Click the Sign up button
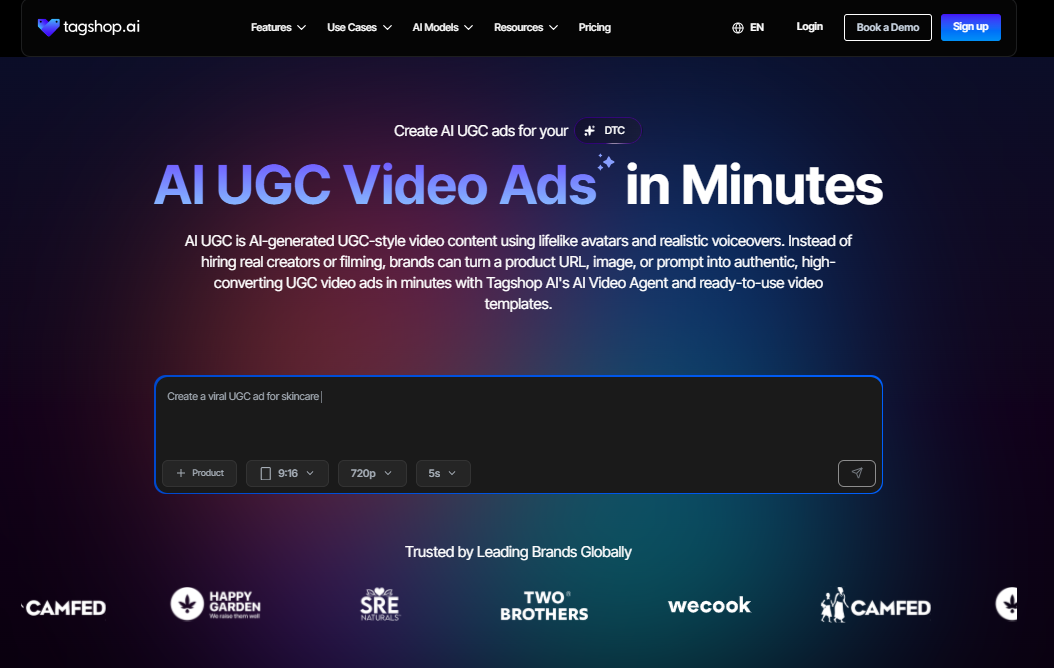This screenshot has width=1054, height=668. (x=971, y=27)
